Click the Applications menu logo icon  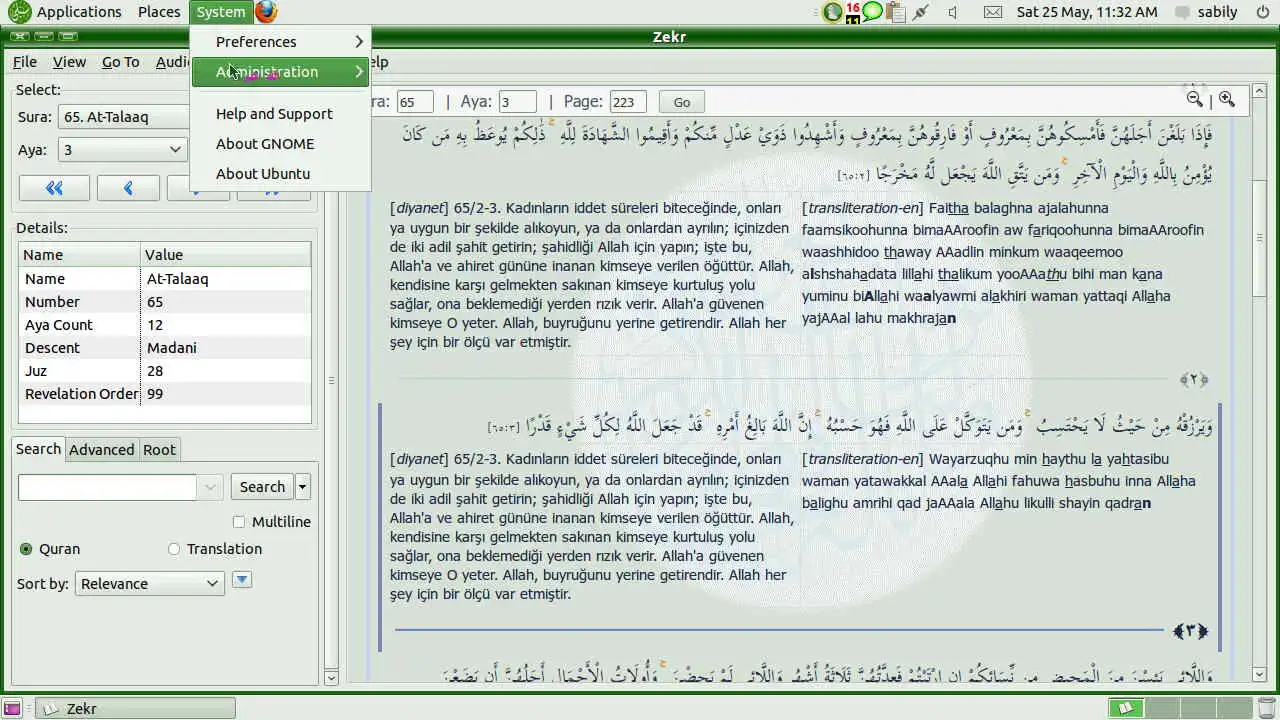click(19, 12)
